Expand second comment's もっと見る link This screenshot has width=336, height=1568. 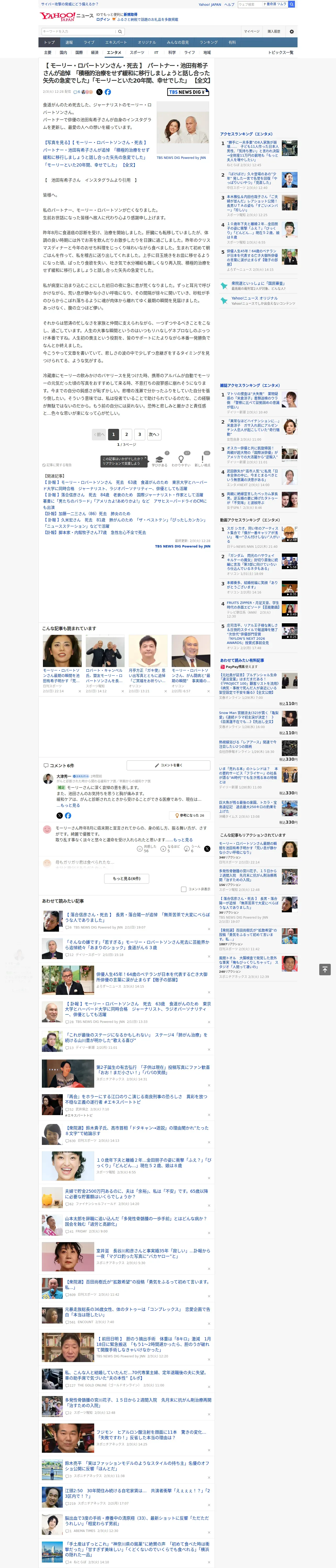183,840
